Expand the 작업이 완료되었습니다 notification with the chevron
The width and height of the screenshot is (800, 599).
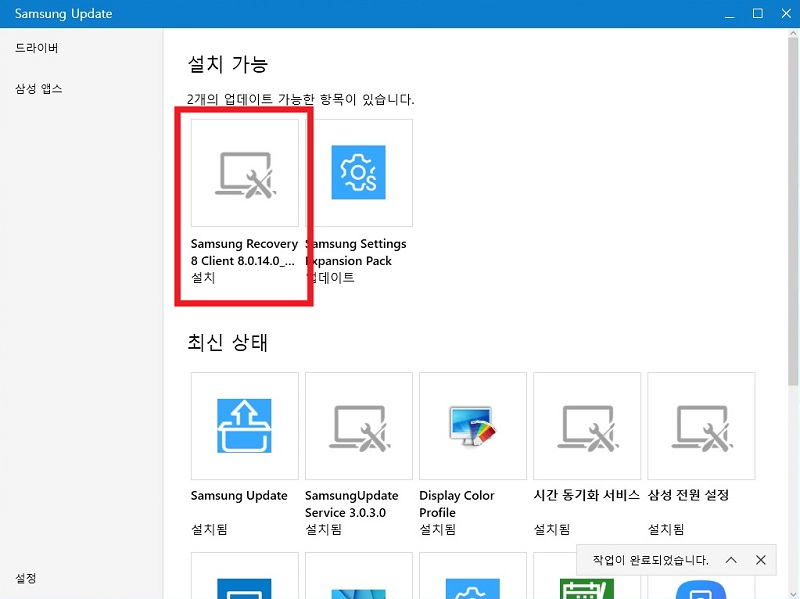(731, 560)
